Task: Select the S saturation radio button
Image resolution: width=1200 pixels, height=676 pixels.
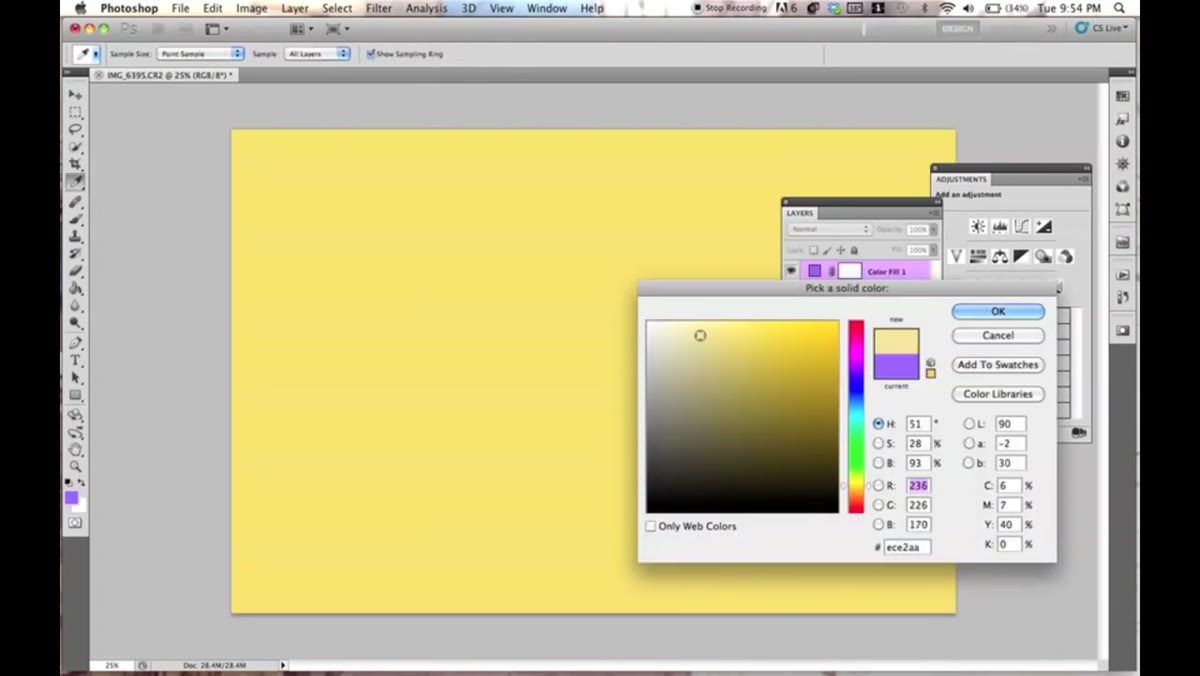Action: 878,443
